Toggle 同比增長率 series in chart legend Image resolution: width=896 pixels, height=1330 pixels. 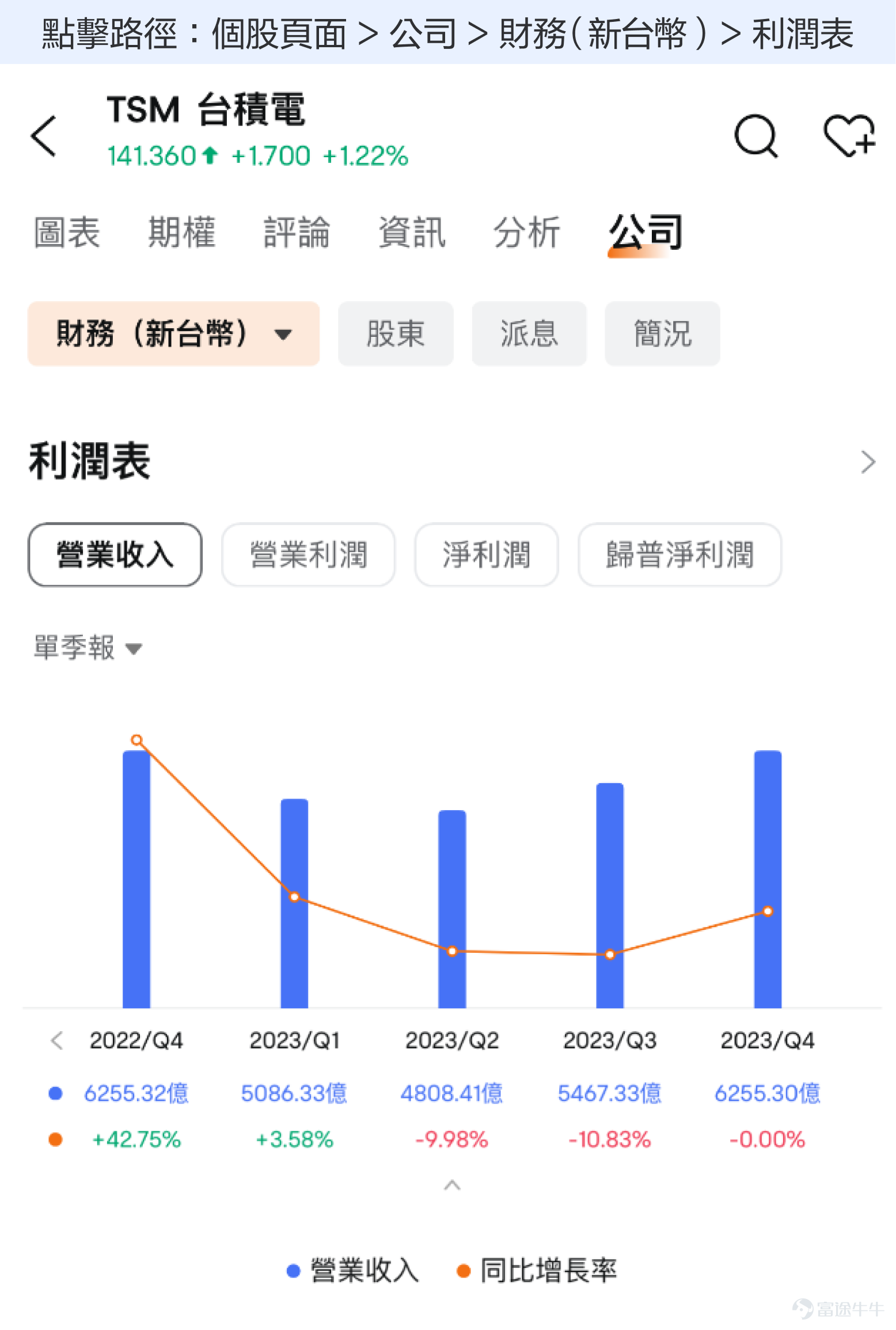pyautogui.click(x=537, y=1270)
